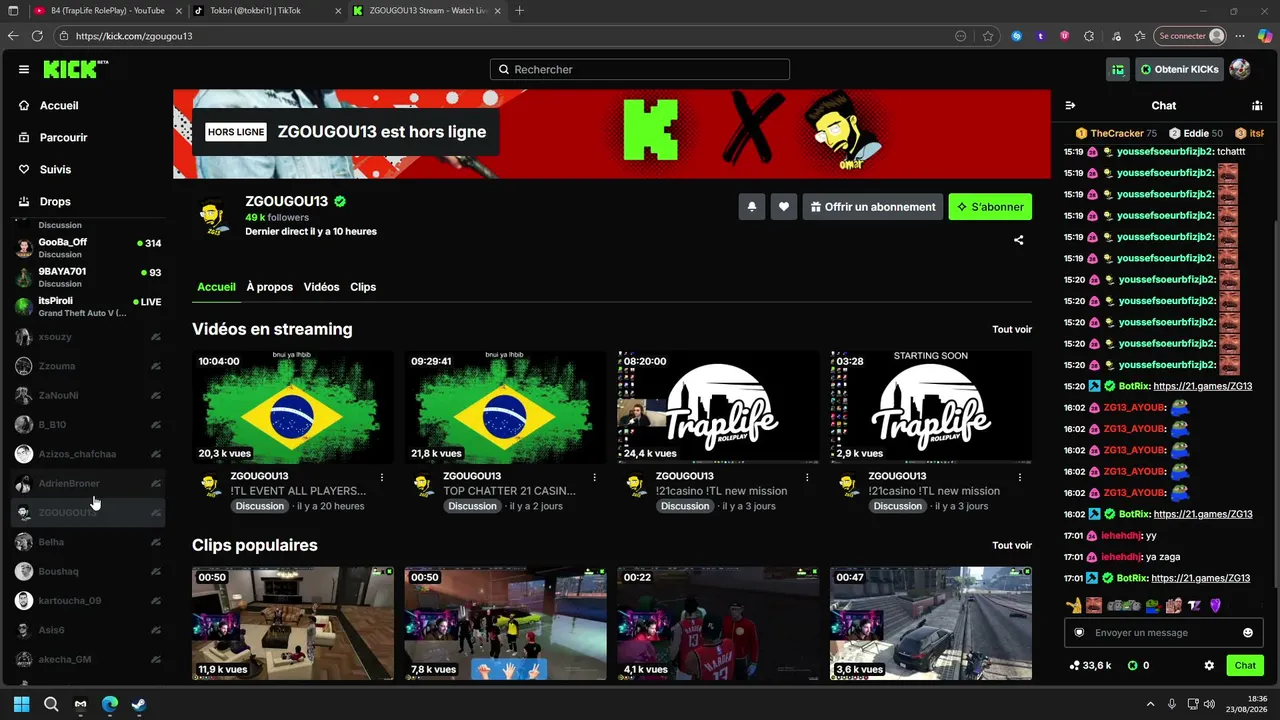
Task: Go to Accueil in the sidebar
Action: click(x=59, y=106)
